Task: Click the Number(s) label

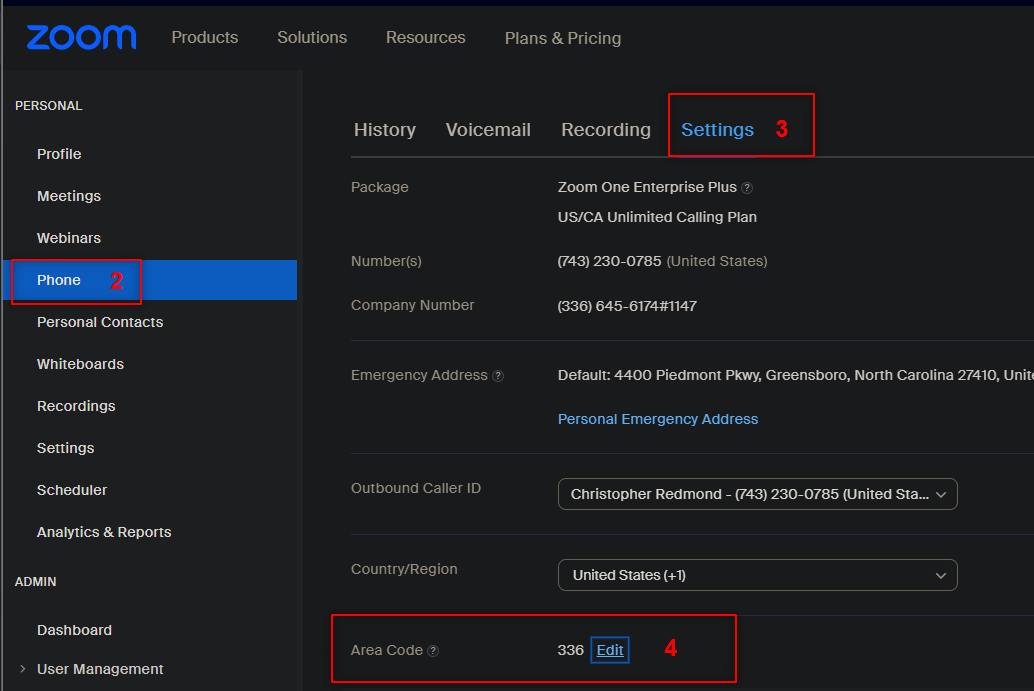Action: tap(386, 261)
